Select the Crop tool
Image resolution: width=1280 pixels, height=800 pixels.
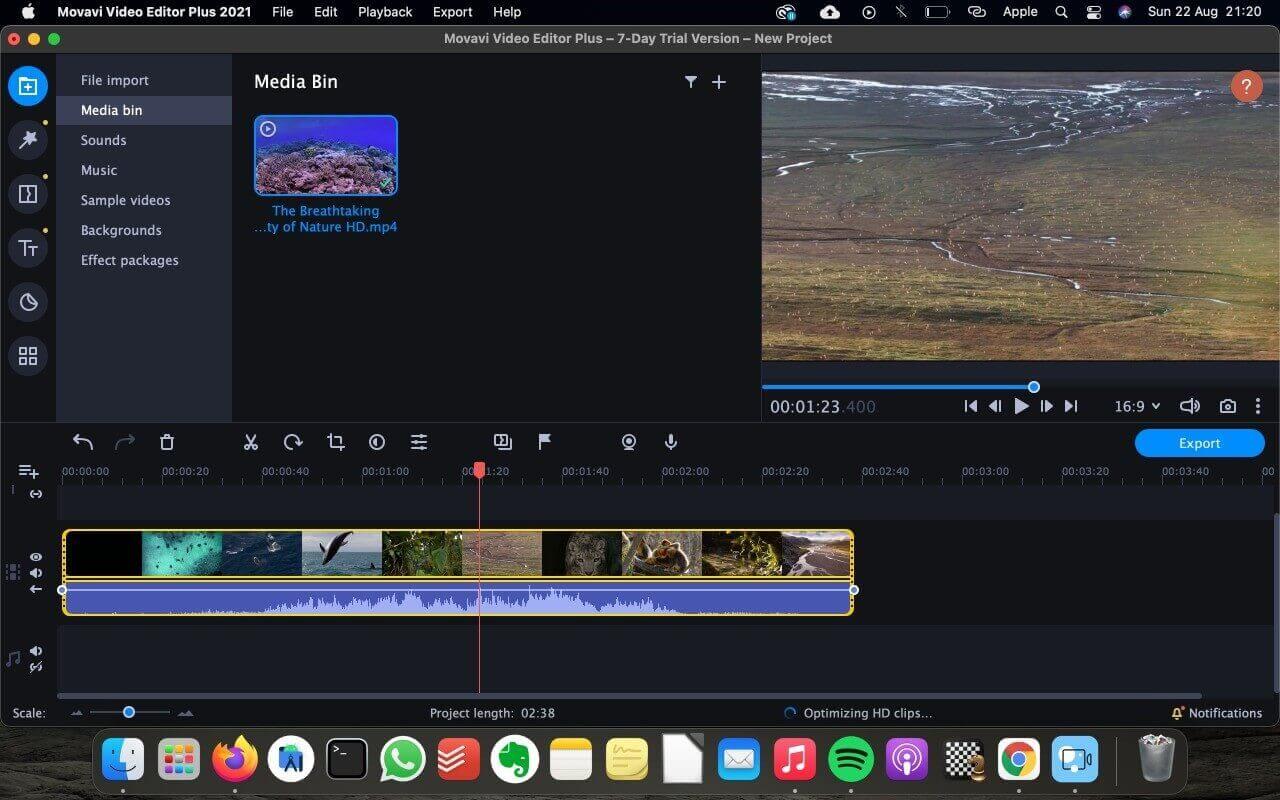(x=335, y=442)
